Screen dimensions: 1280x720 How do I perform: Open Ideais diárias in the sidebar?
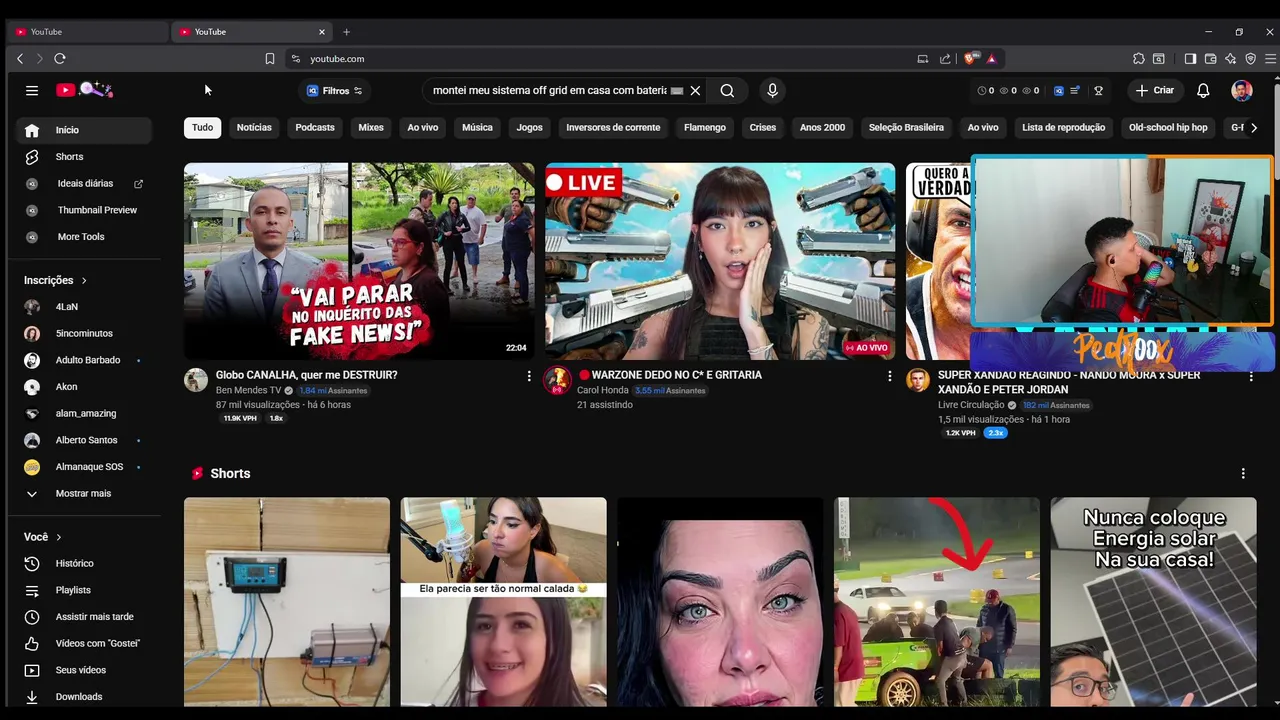[84, 184]
